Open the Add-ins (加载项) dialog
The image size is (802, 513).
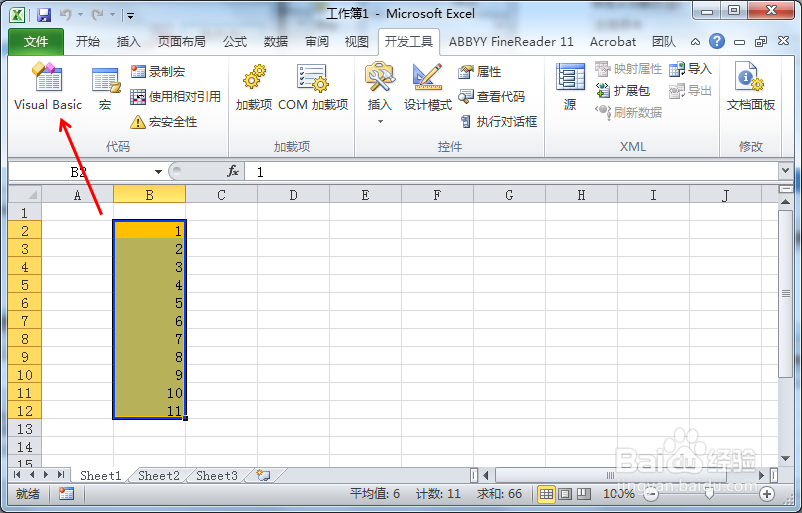254,87
